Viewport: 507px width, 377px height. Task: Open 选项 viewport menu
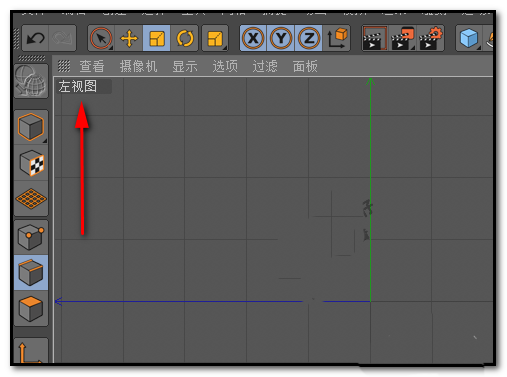(225, 66)
